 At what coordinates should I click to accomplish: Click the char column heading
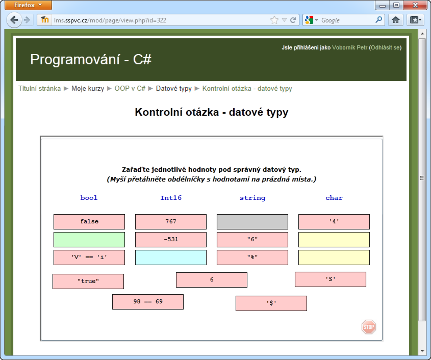point(334,198)
